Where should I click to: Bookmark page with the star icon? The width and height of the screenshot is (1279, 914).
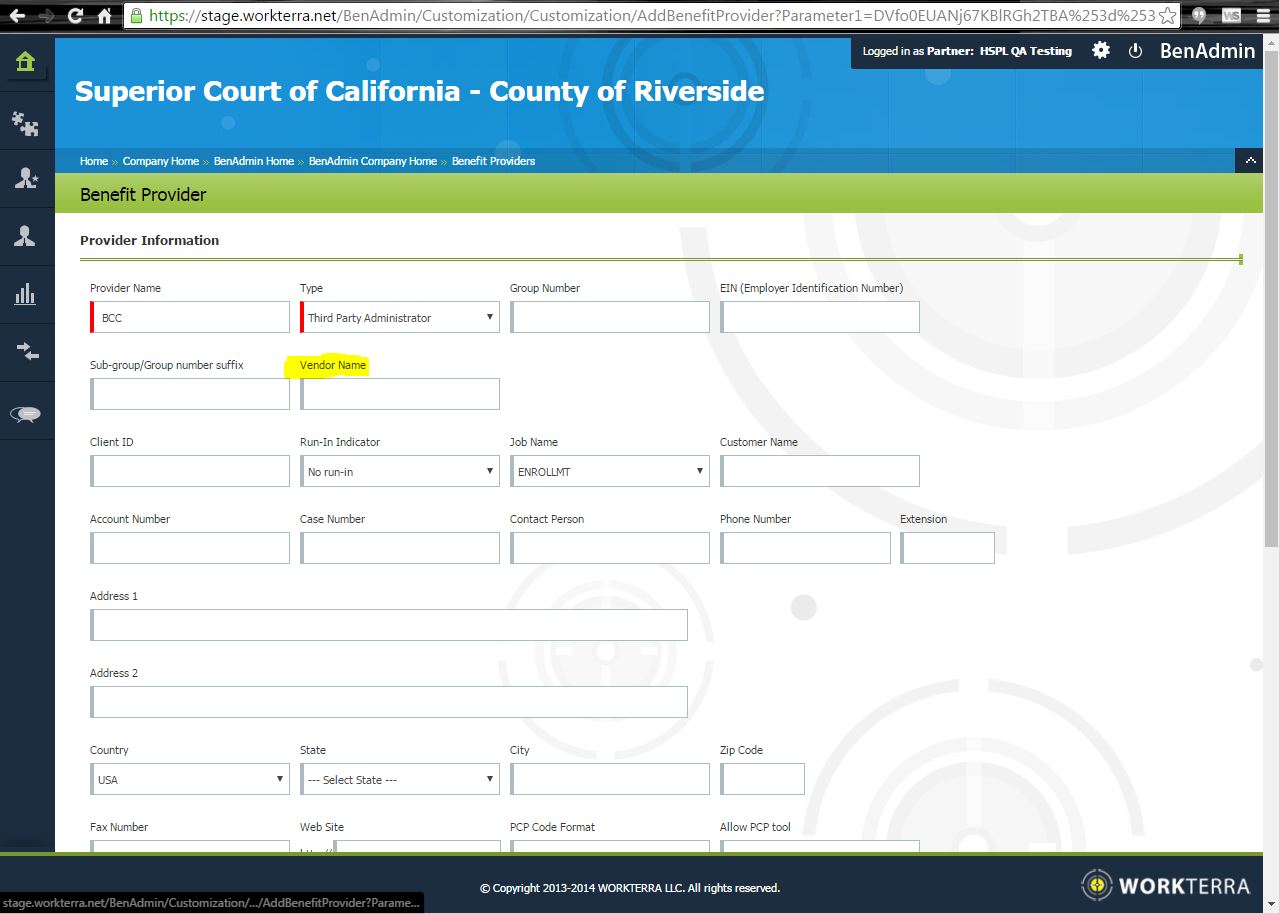tap(1166, 16)
